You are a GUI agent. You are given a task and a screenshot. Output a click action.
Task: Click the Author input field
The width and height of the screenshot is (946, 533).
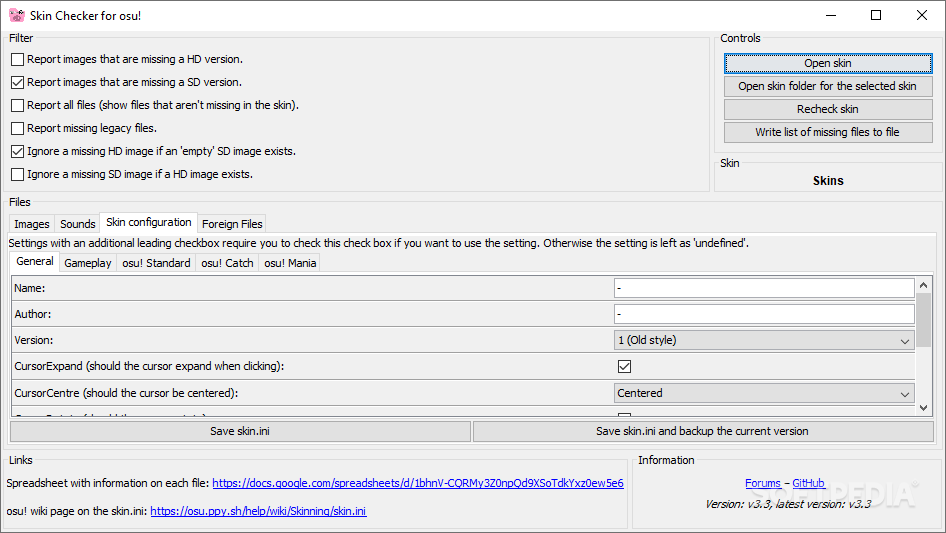coord(764,314)
